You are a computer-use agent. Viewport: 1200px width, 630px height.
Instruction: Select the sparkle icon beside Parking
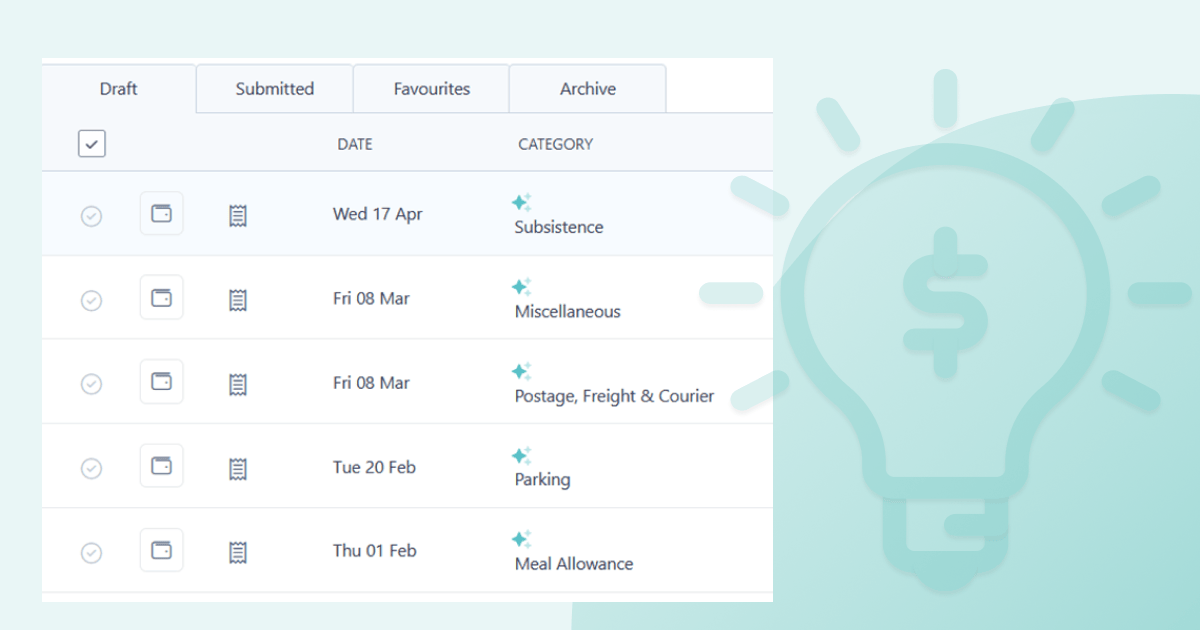[x=521, y=454]
